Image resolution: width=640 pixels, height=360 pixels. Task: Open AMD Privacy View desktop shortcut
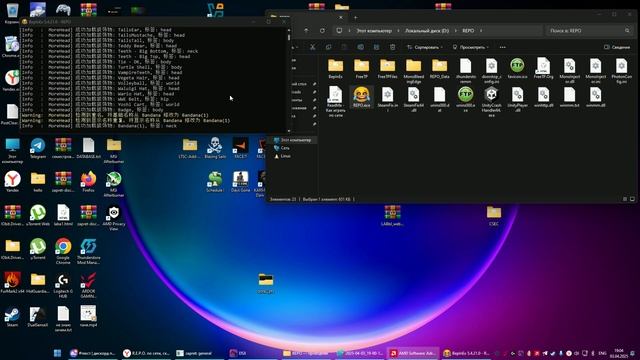(x=113, y=218)
